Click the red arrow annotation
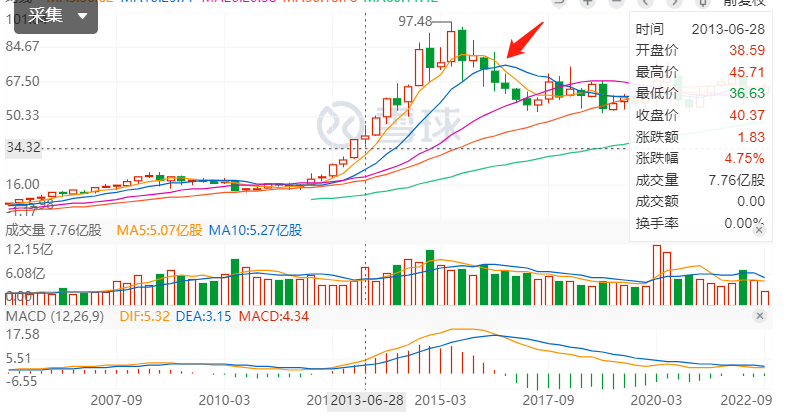Viewport: 789px width, 419px height. [522, 40]
